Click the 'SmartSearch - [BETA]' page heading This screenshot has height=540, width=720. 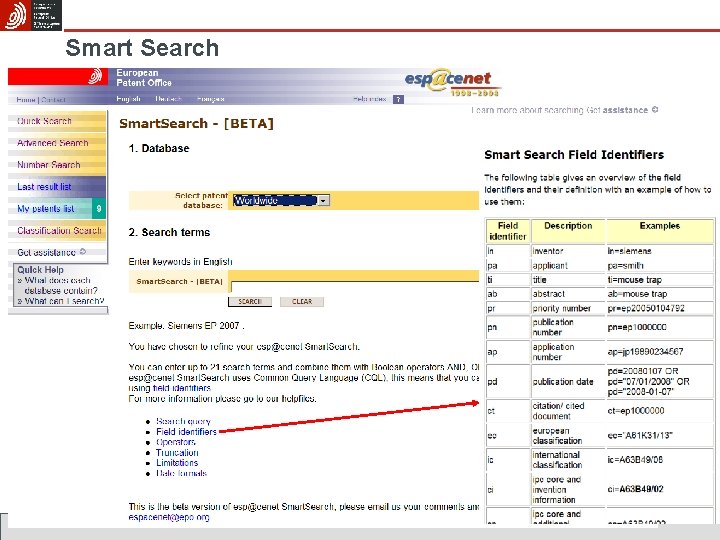click(196, 124)
